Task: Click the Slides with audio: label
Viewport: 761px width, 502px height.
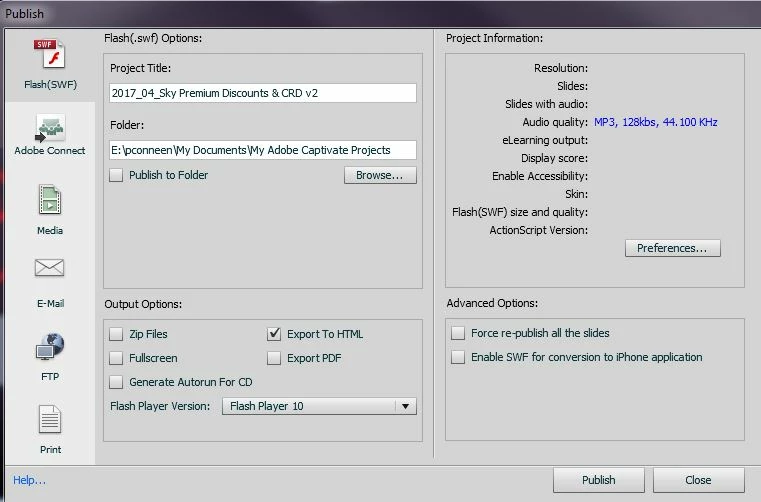Action: pos(546,104)
